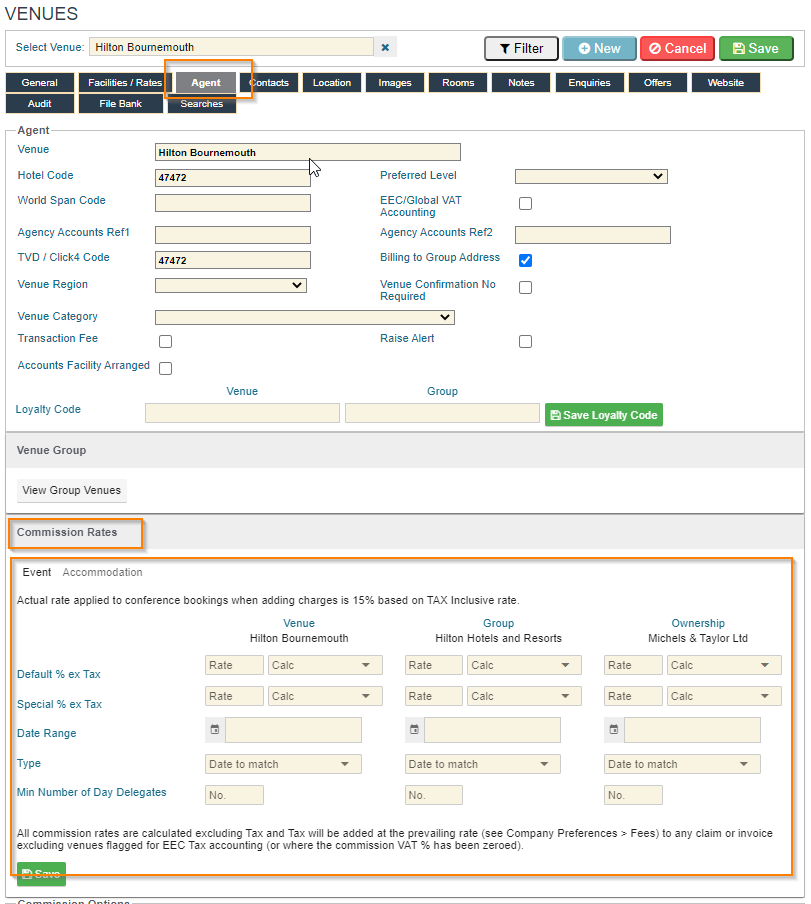This screenshot has height=904, width=811.
Task: Open the Enquiries tab
Action: [x=589, y=82]
